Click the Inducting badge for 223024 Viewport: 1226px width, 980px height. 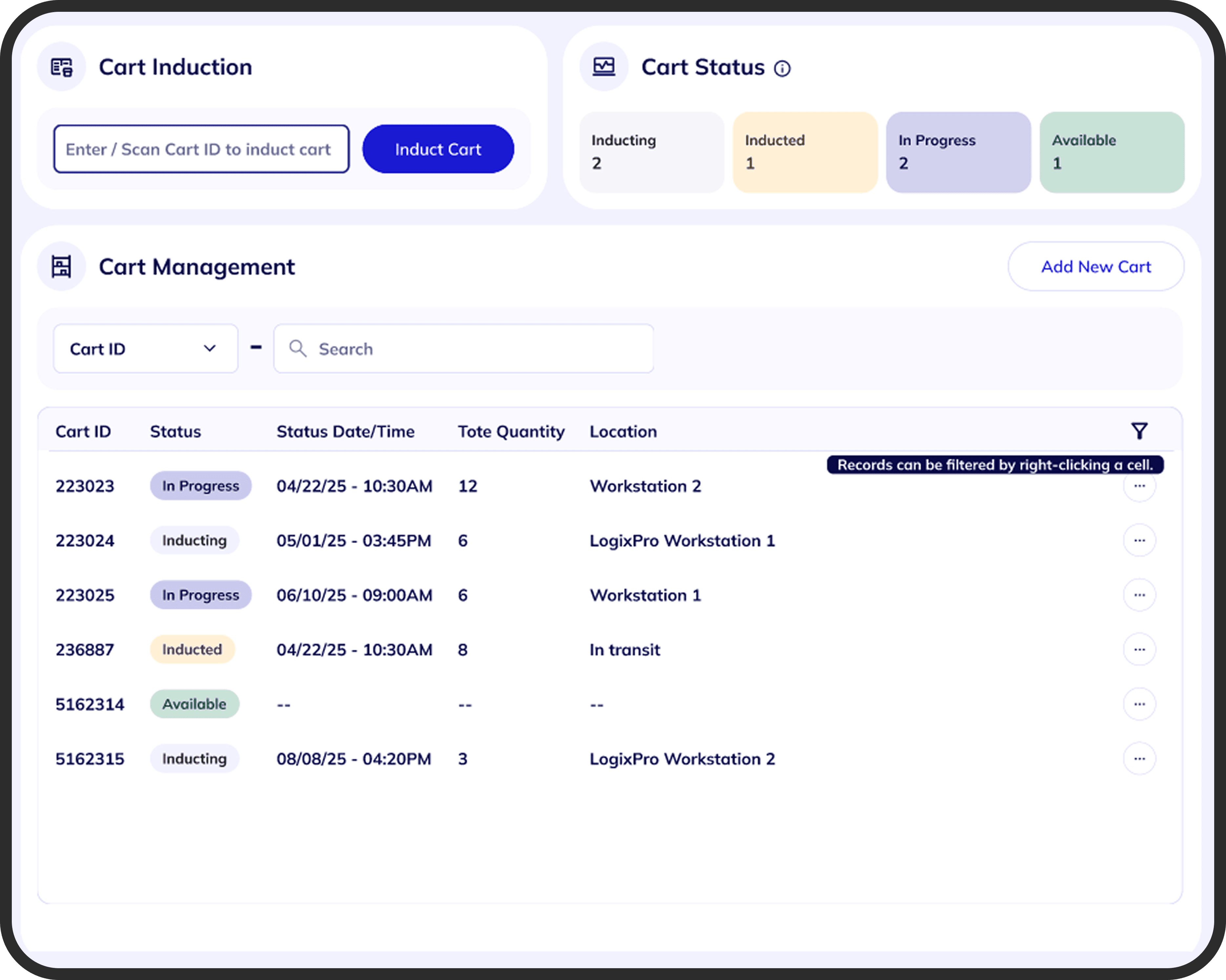[x=194, y=540]
